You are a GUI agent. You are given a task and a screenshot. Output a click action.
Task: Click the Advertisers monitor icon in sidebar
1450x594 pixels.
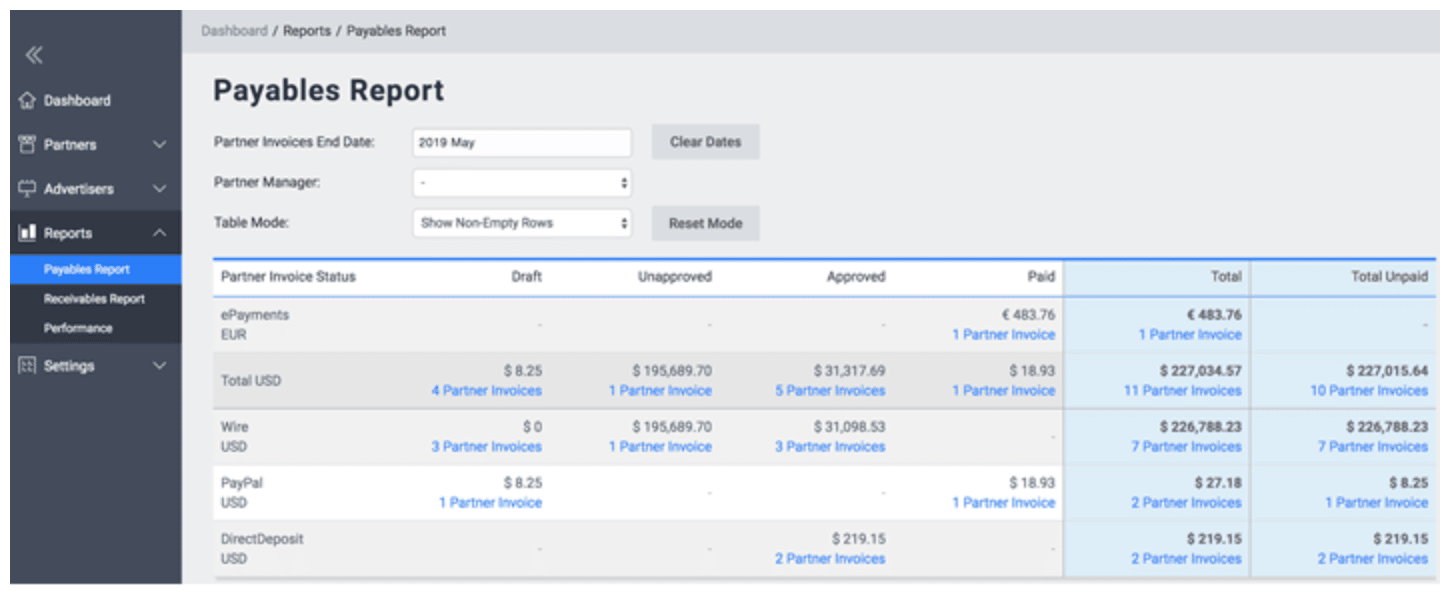26,188
